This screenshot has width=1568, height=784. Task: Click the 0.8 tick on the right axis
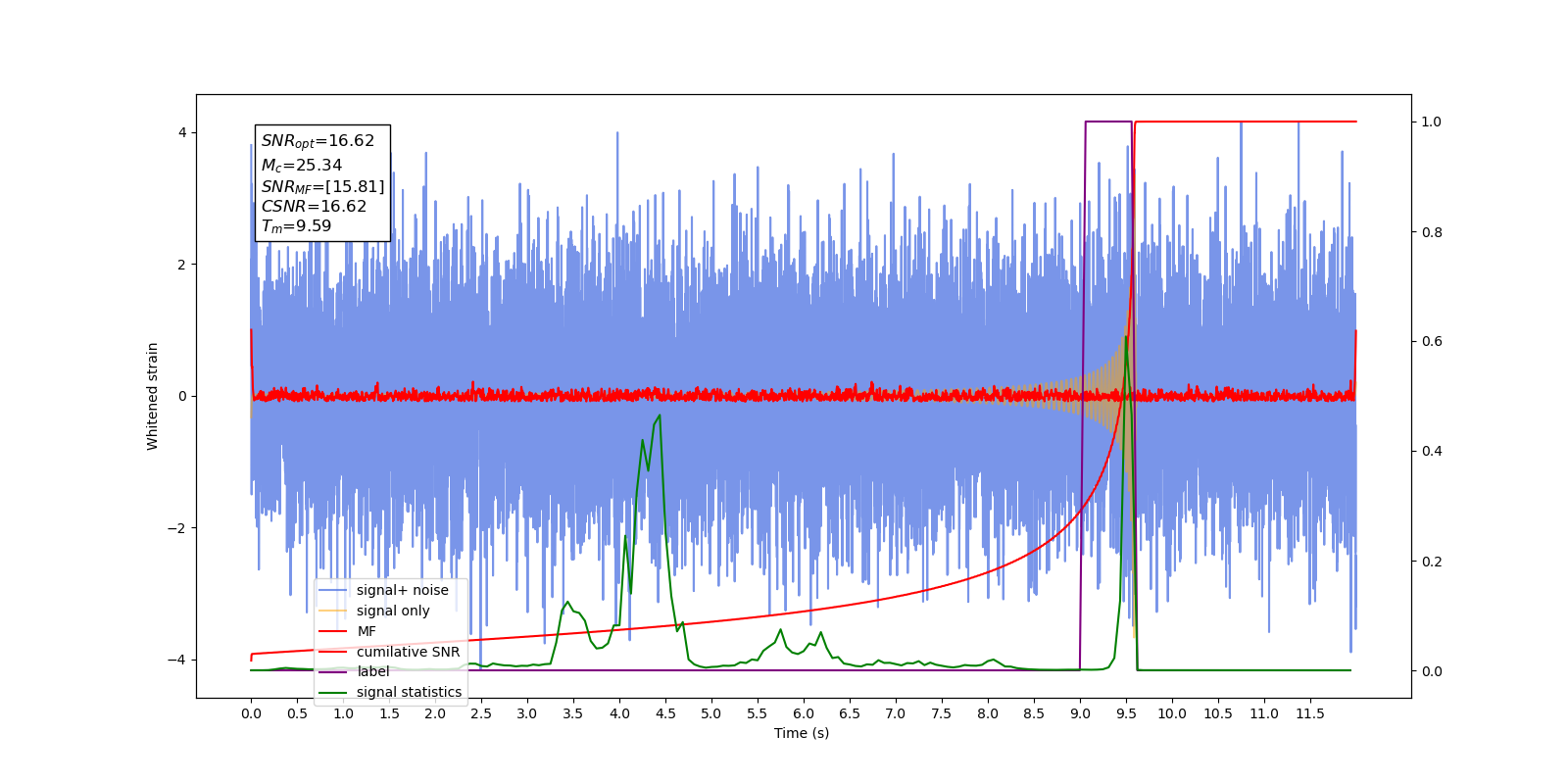click(1432, 232)
